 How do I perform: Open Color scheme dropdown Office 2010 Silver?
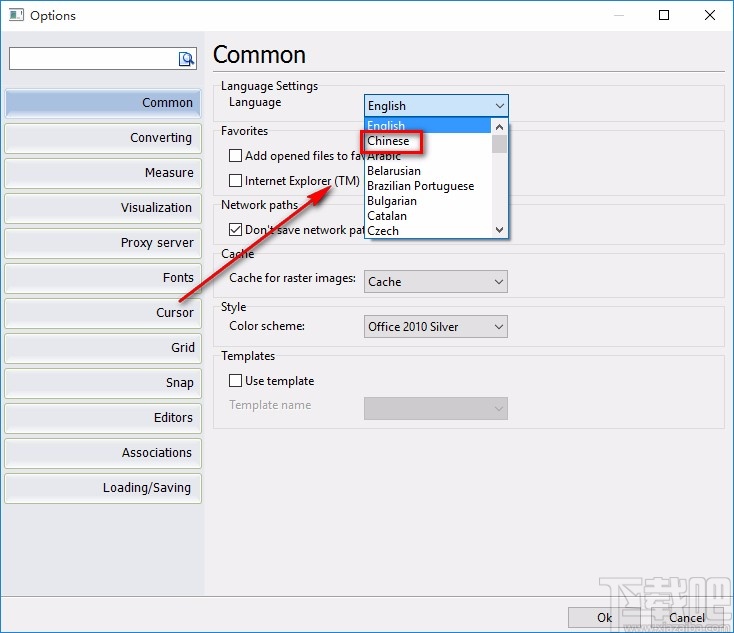tap(436, 327)
